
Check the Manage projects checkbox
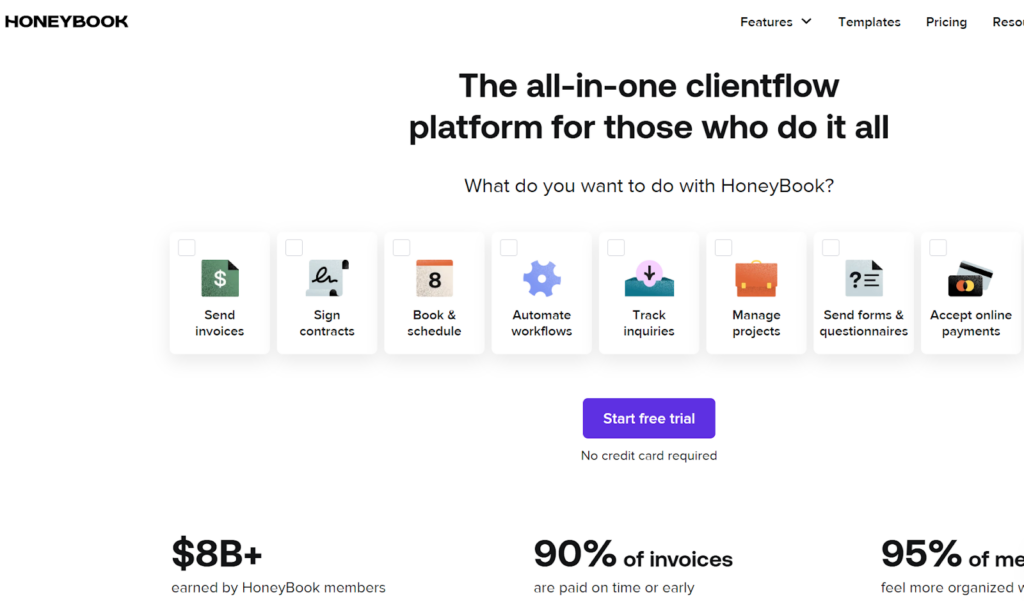(723, 248)
